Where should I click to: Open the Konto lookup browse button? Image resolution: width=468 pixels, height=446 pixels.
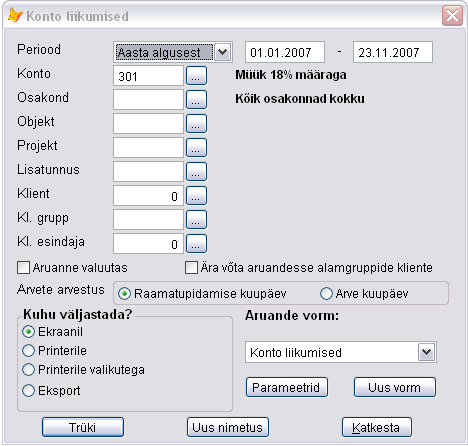pos(196,76)
